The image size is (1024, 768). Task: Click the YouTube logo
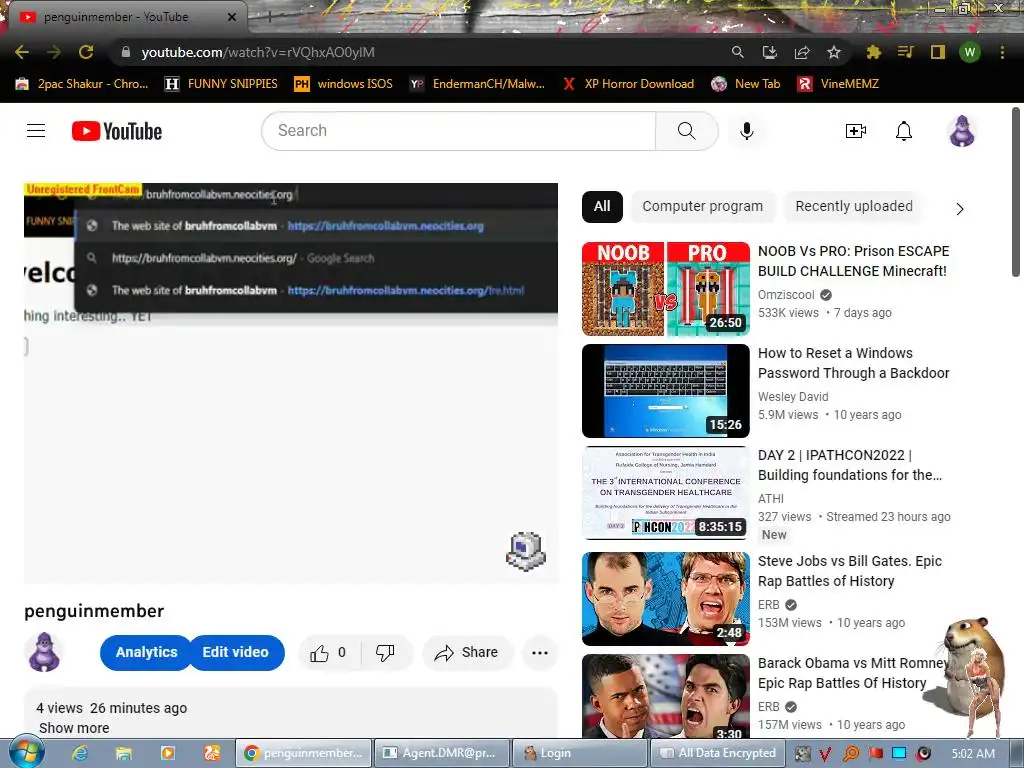click(x=117, y=131)
